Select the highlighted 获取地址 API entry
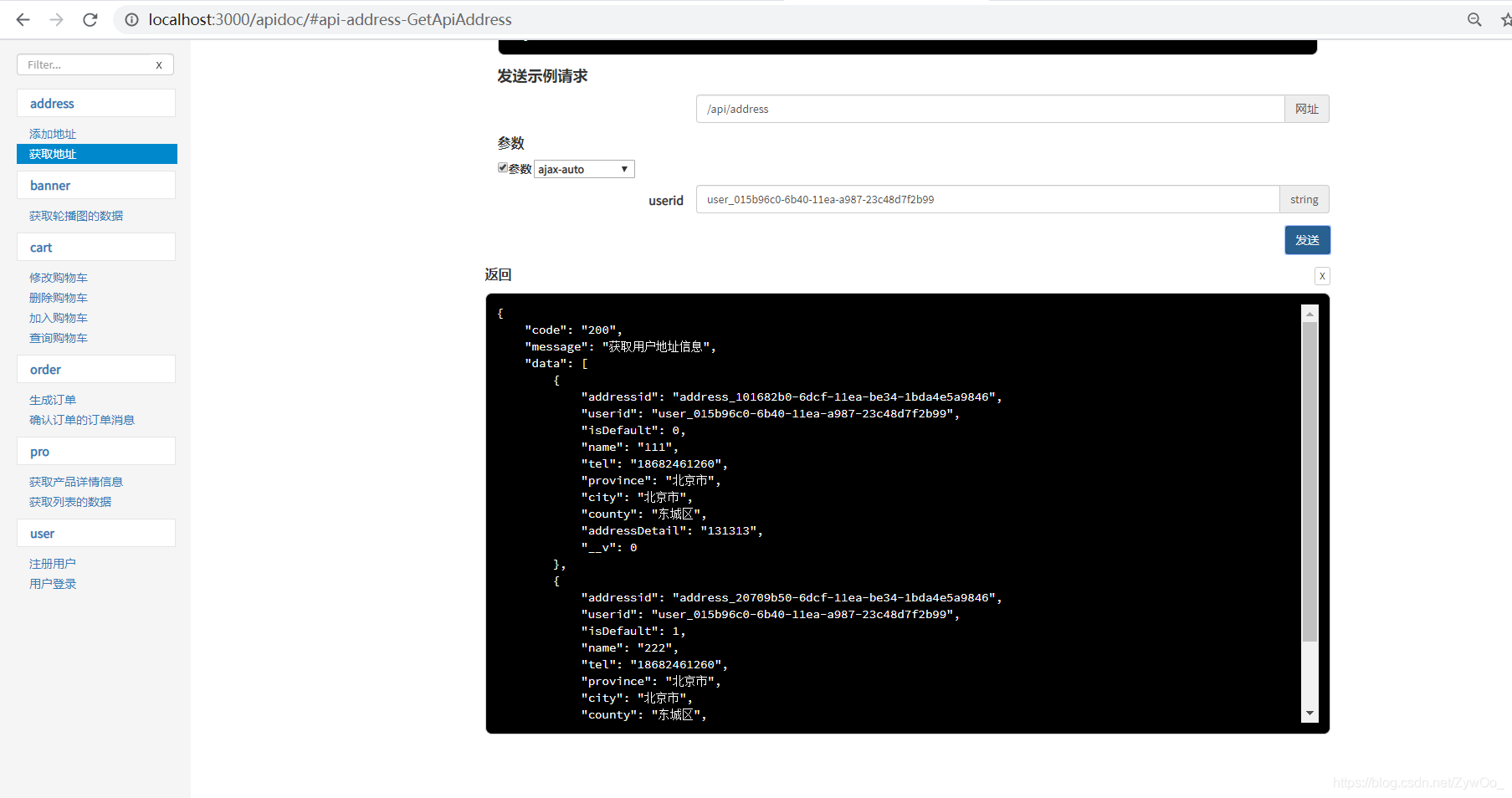 tap(97, 154)
